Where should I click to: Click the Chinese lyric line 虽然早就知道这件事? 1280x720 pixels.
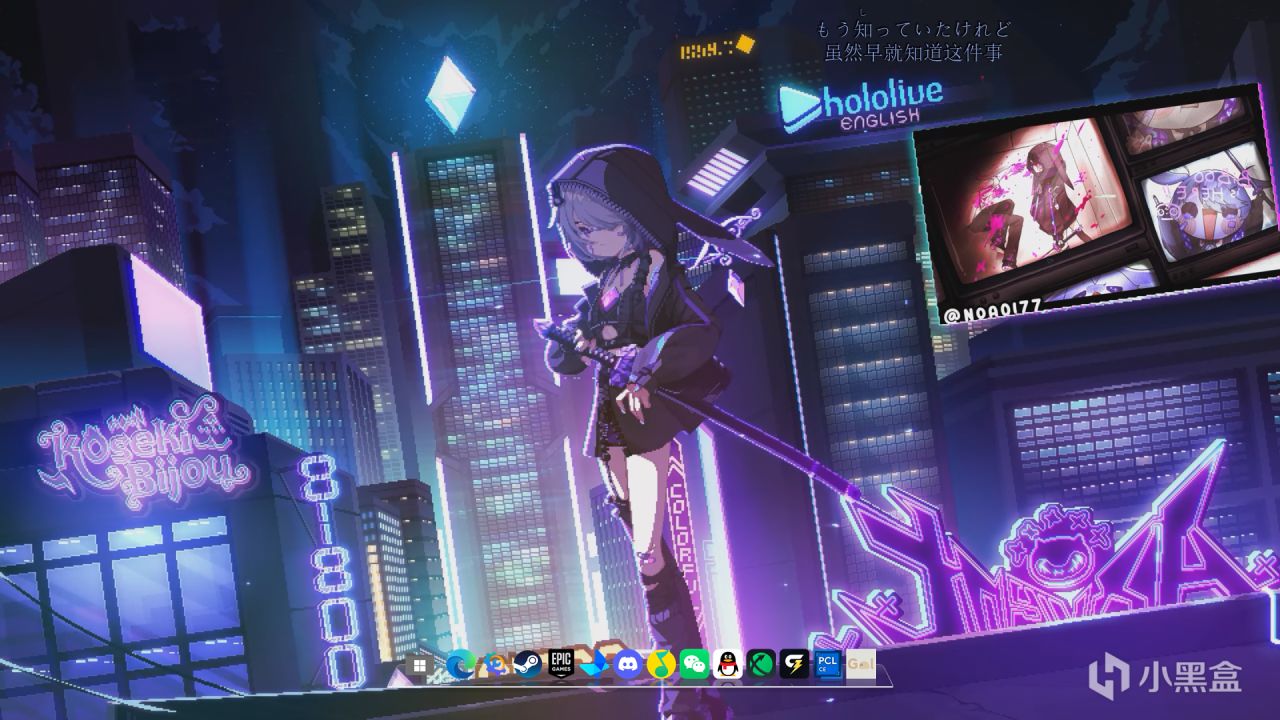click(x=914, y=52)
